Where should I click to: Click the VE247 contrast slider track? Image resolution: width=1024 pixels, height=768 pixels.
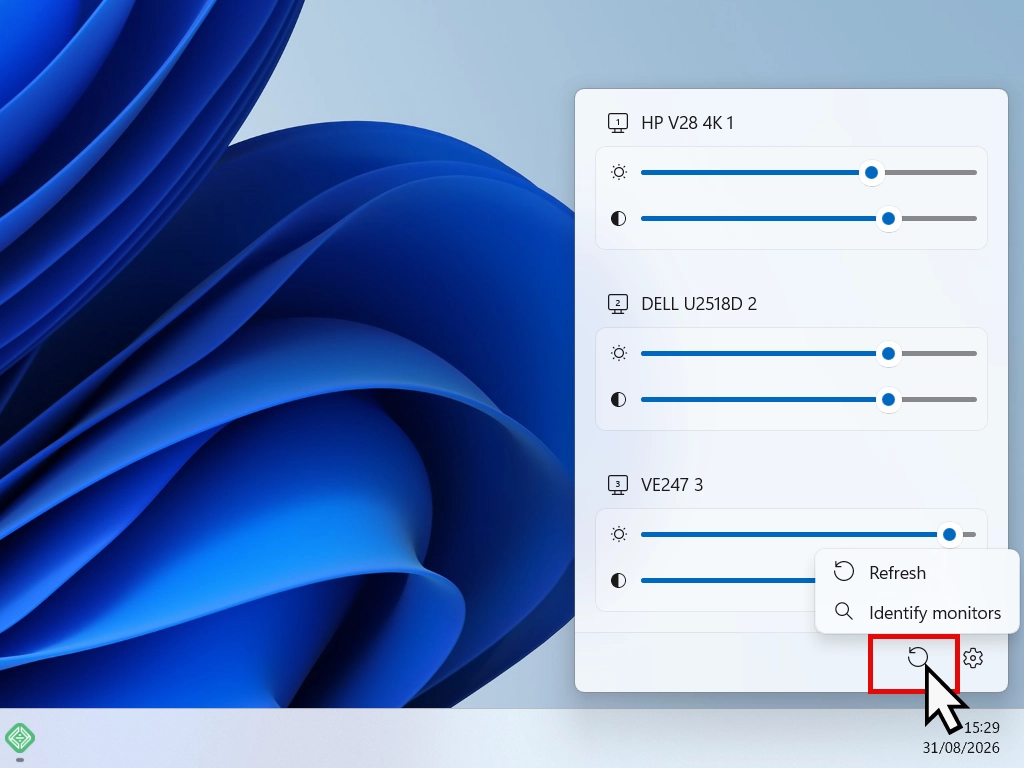728,581
